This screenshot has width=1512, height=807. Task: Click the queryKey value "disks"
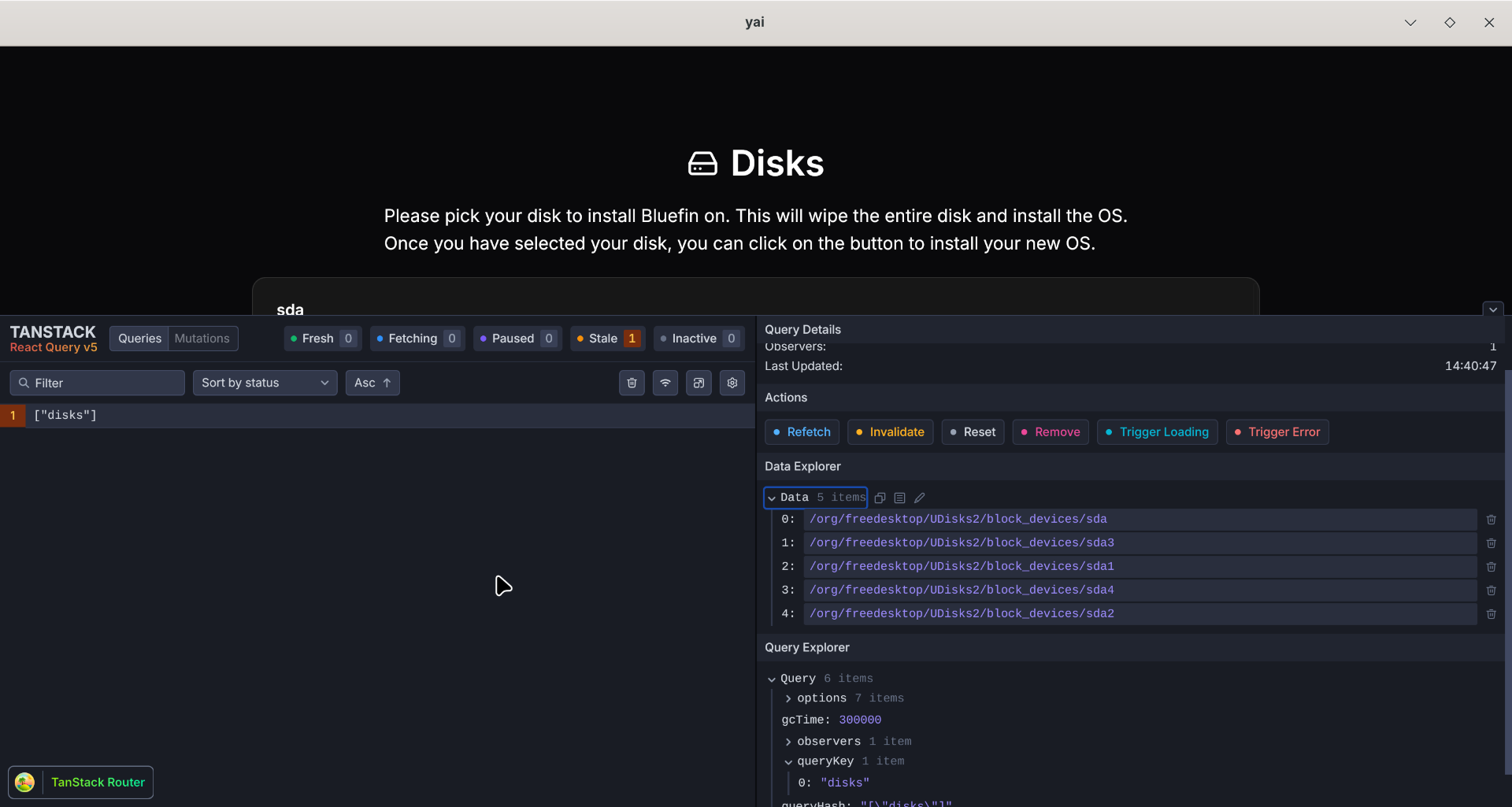coord(845,783)
